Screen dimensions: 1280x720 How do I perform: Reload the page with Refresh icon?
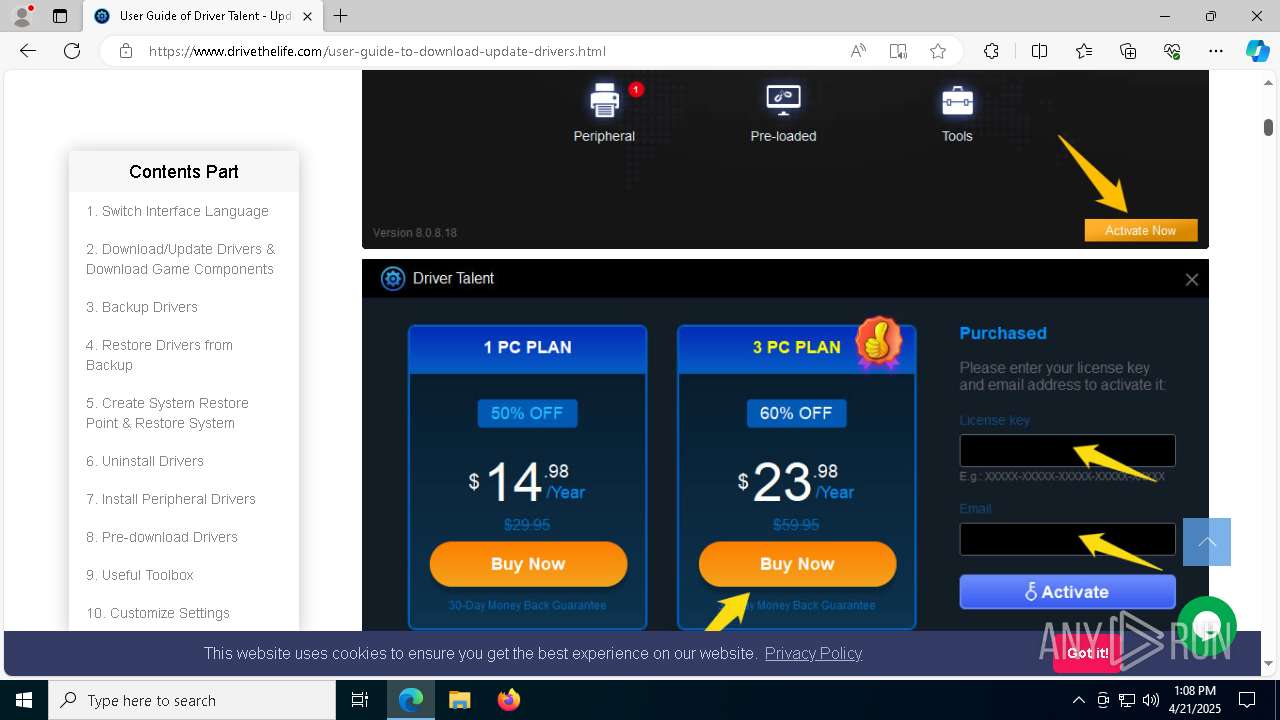click(x=72, y=51)
